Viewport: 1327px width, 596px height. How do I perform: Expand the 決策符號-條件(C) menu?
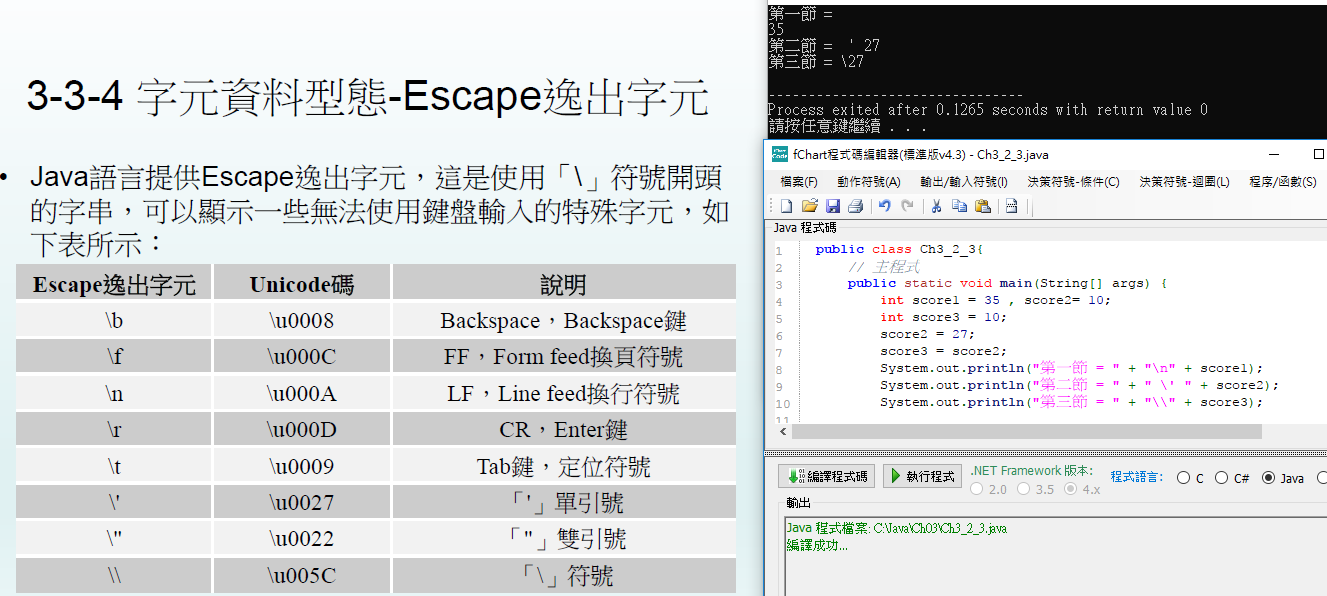coord(1072,182)
